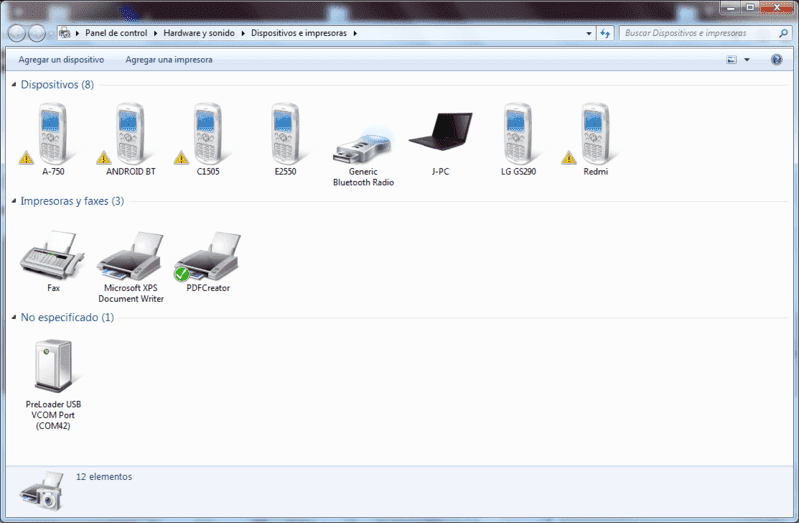799x523 pixels.
Task: Go to Hardware y sonido breadcrumb
Action: pyautogui.click(x=199, y=33)
